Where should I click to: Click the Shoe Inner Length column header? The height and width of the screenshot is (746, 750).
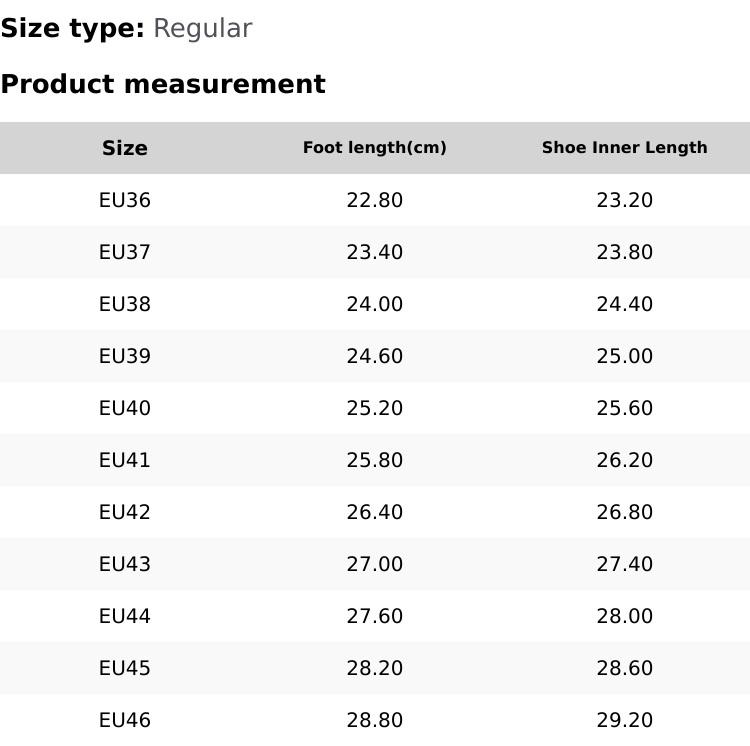624,148
